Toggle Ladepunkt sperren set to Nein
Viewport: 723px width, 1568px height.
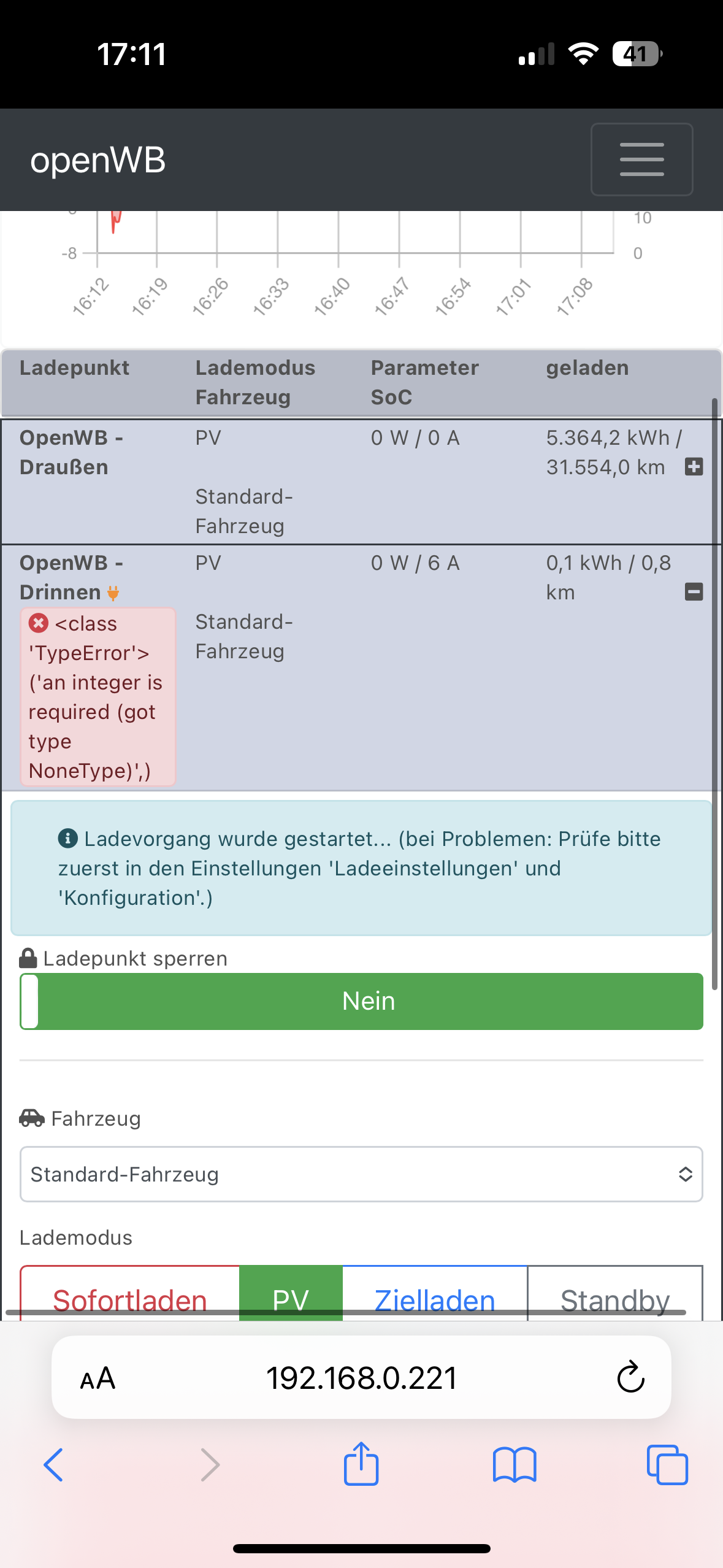(x=361, y=1001)
